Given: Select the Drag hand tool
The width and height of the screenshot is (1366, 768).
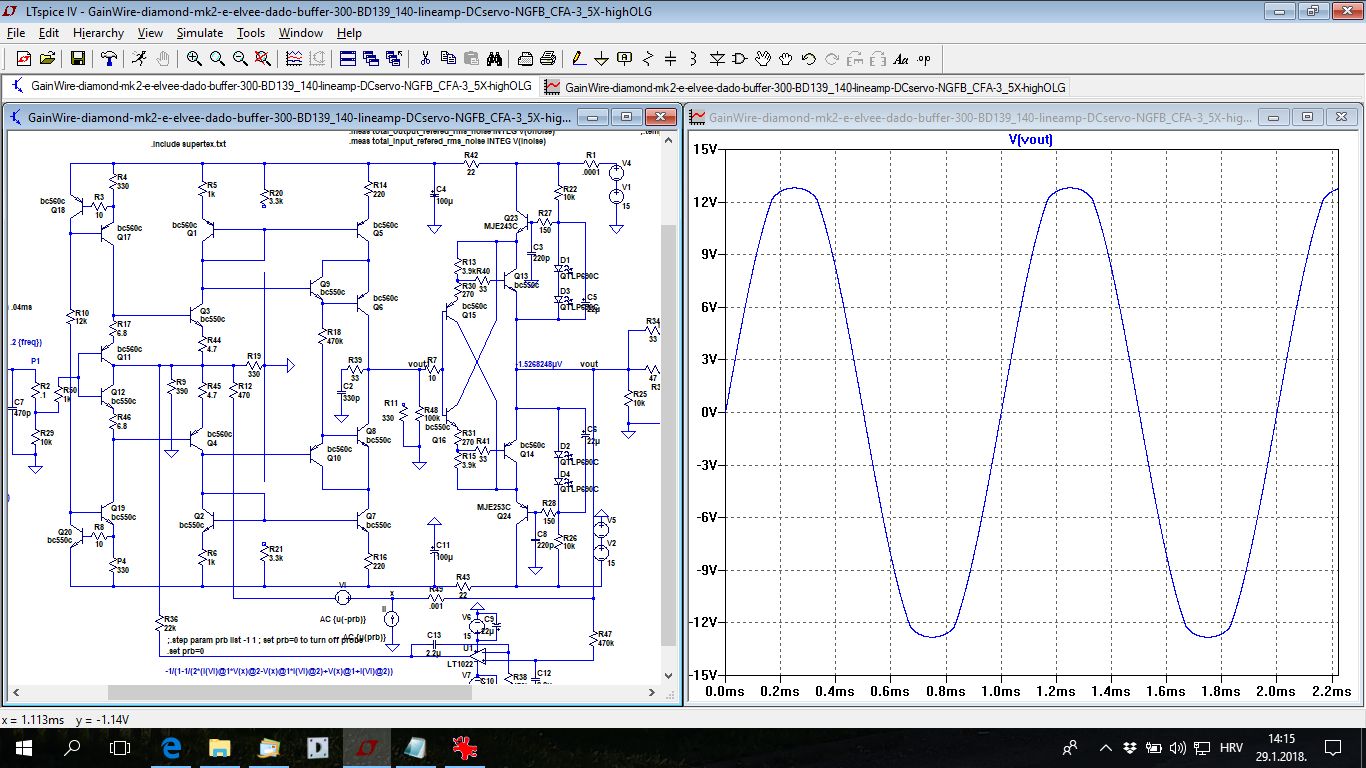Looking at the screenshot, I should tap(785, 59).
